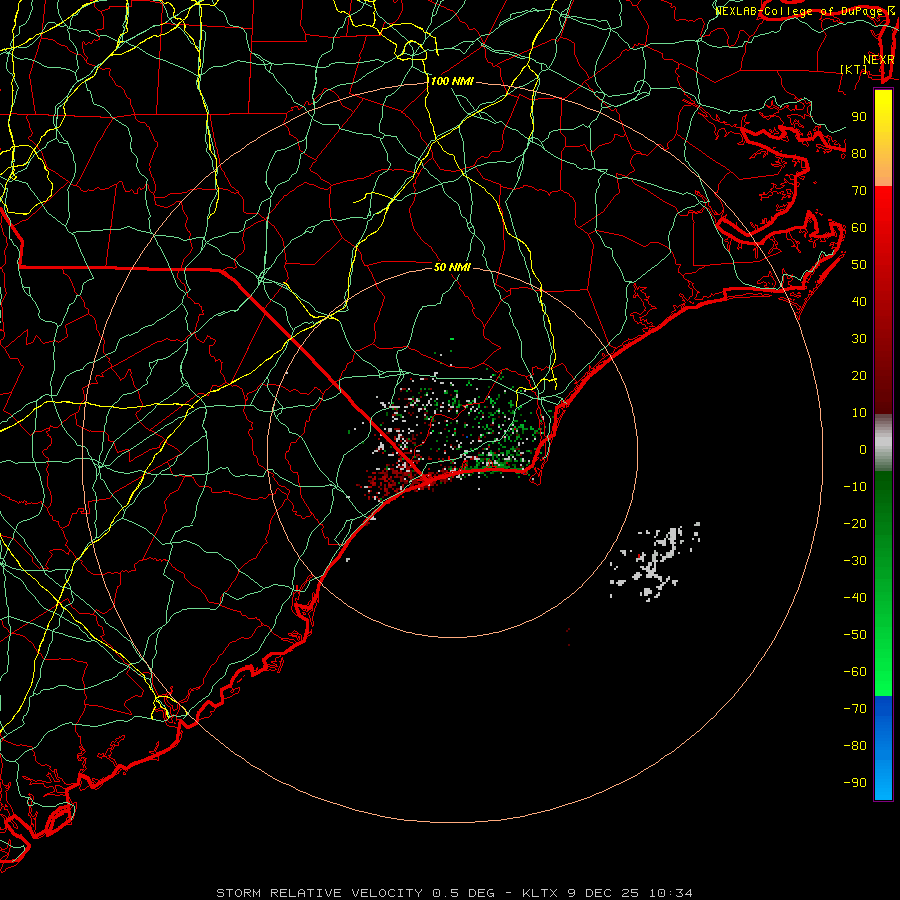The height and width of the screenshot is (900, 900).
Task: Select the 80 value on the velocity scale
Action: point(859,154)
